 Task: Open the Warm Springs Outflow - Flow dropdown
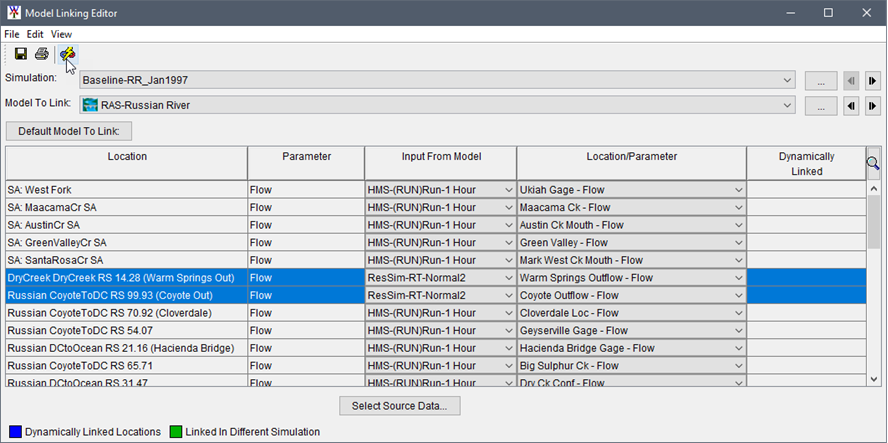(631, 278)
